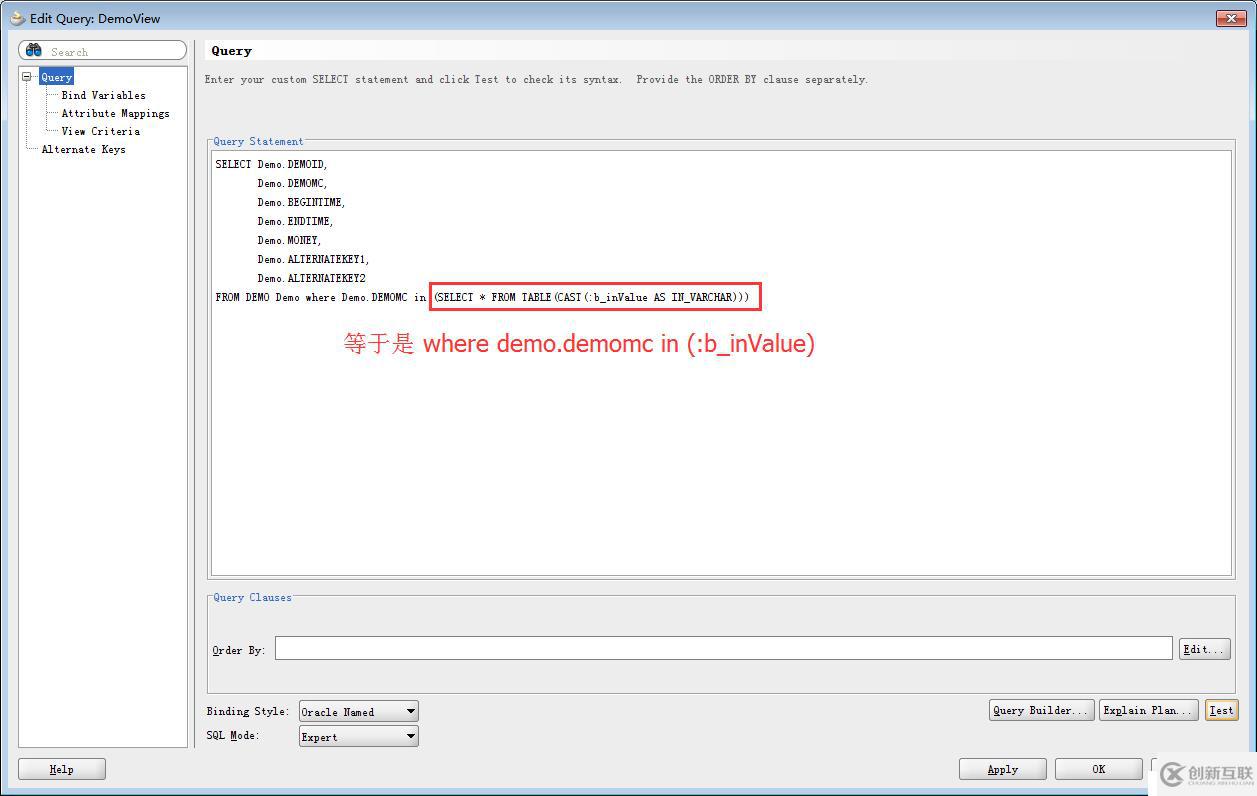Viewport: 1257px width, 796px height.
Task: Open Attribute Mappings in the tree
Action: pos(115,113)
